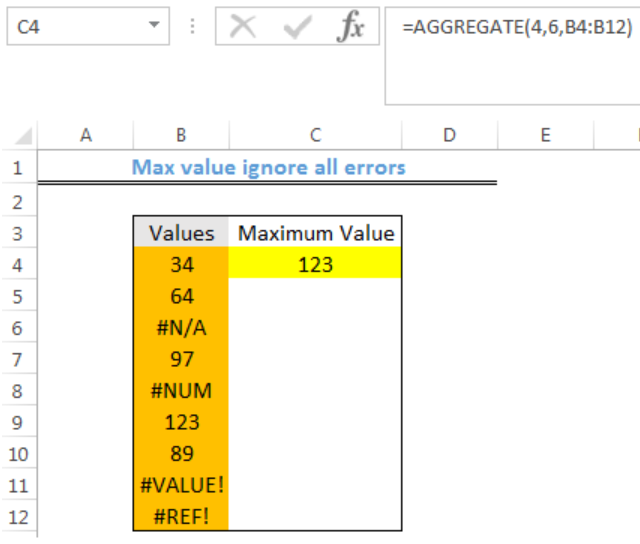Select cell B9 containing 123
640x544 pixels.
click(181, 422)
